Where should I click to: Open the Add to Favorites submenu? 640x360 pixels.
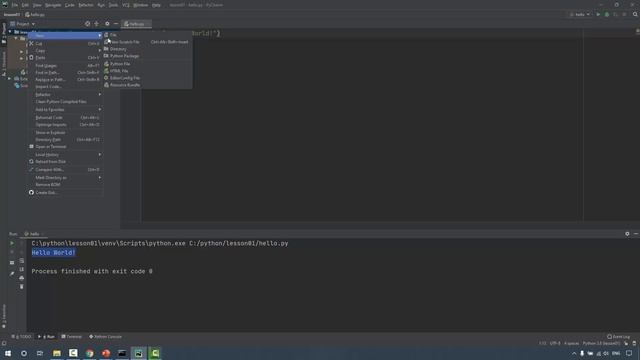tap(65, 109)
